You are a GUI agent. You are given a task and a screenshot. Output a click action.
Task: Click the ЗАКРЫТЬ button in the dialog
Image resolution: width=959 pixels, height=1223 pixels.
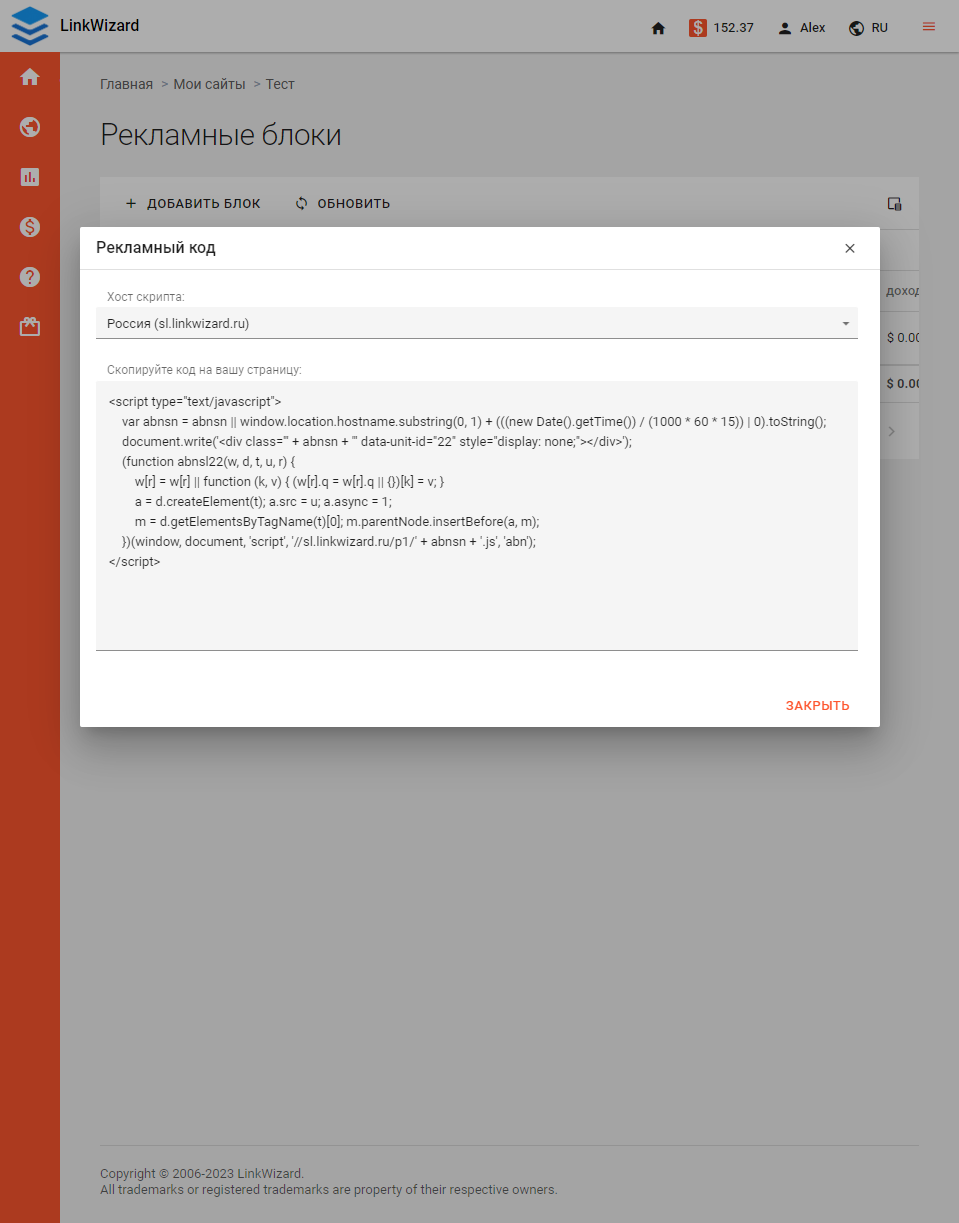pos(817,705)
